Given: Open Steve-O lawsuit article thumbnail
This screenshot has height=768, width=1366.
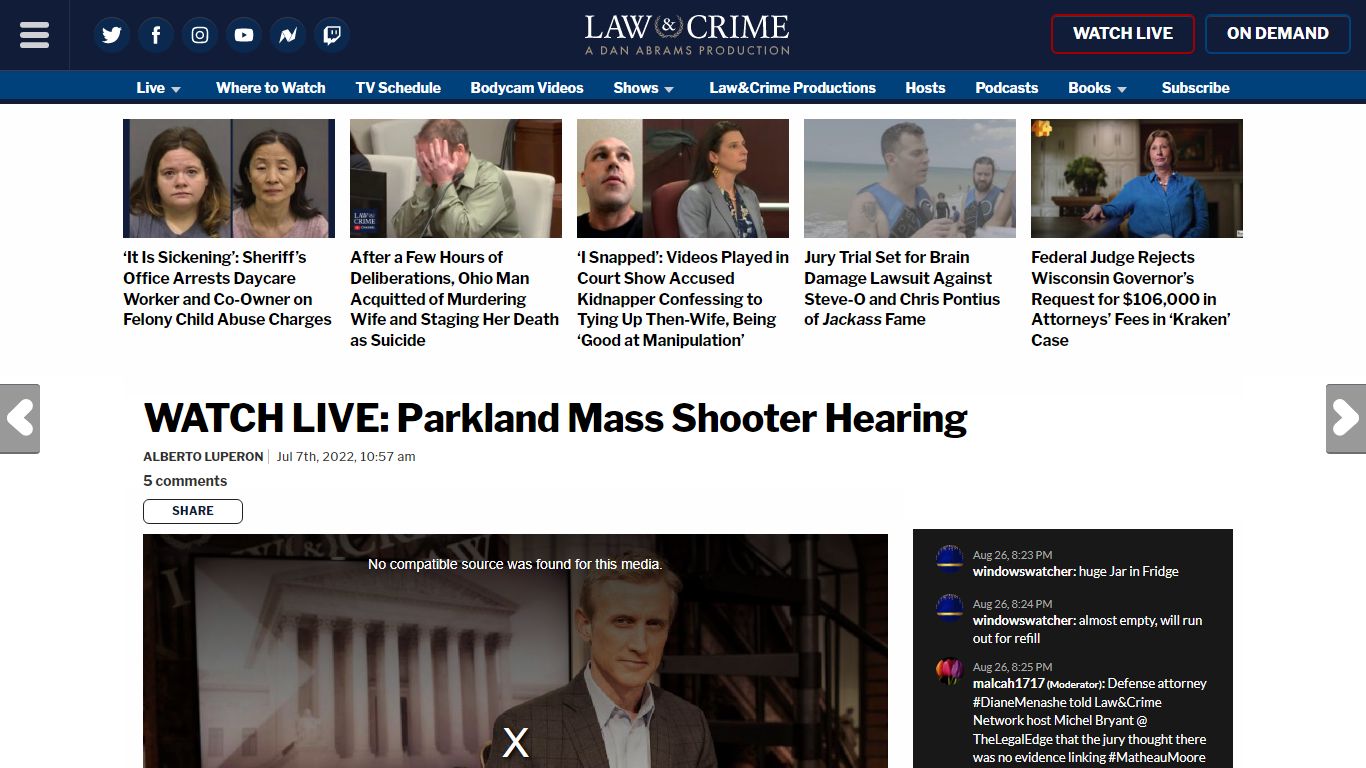Looking at the screenshot, I should (910, 178).
